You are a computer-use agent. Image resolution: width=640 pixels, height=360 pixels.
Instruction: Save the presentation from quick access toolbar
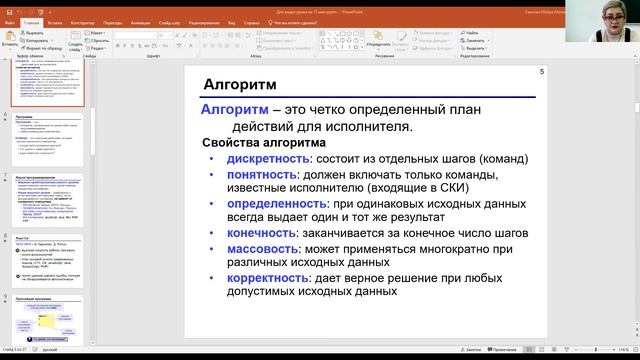pos(10,12)
